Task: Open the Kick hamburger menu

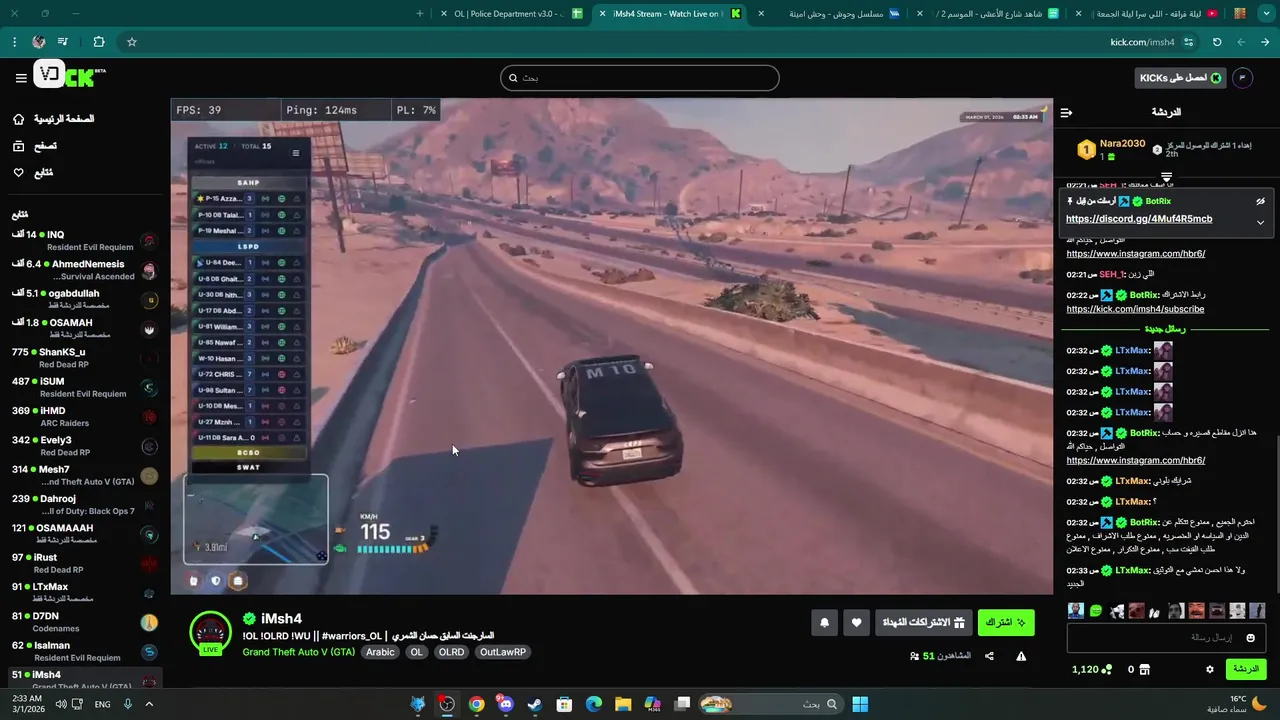Action: (21, 77)
